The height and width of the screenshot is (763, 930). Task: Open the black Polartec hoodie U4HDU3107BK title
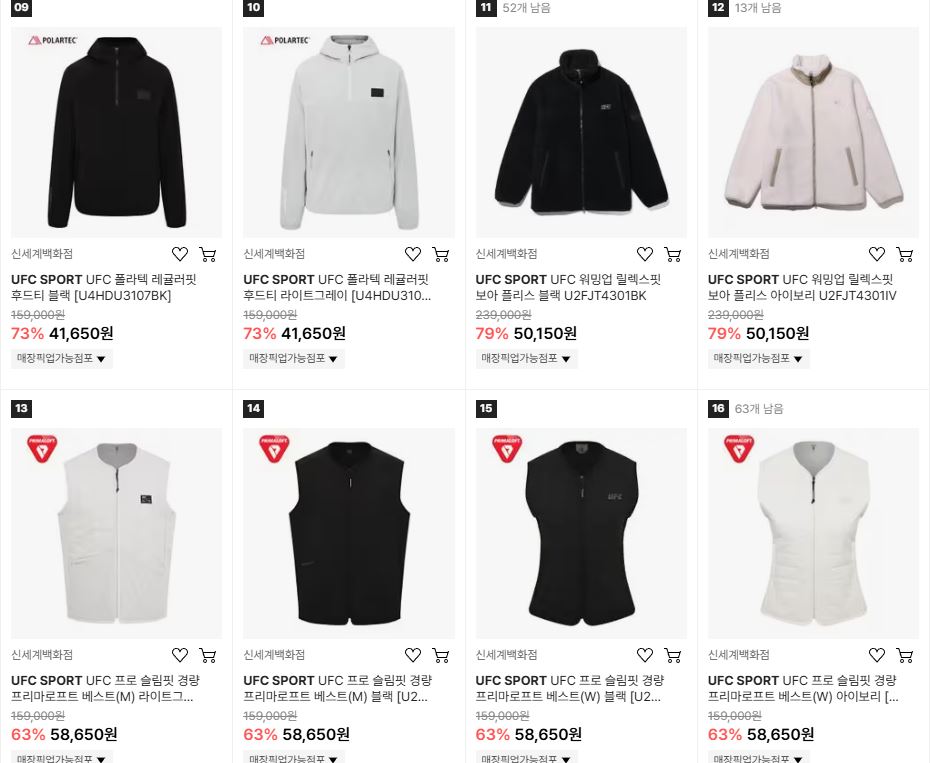[104, 287]
